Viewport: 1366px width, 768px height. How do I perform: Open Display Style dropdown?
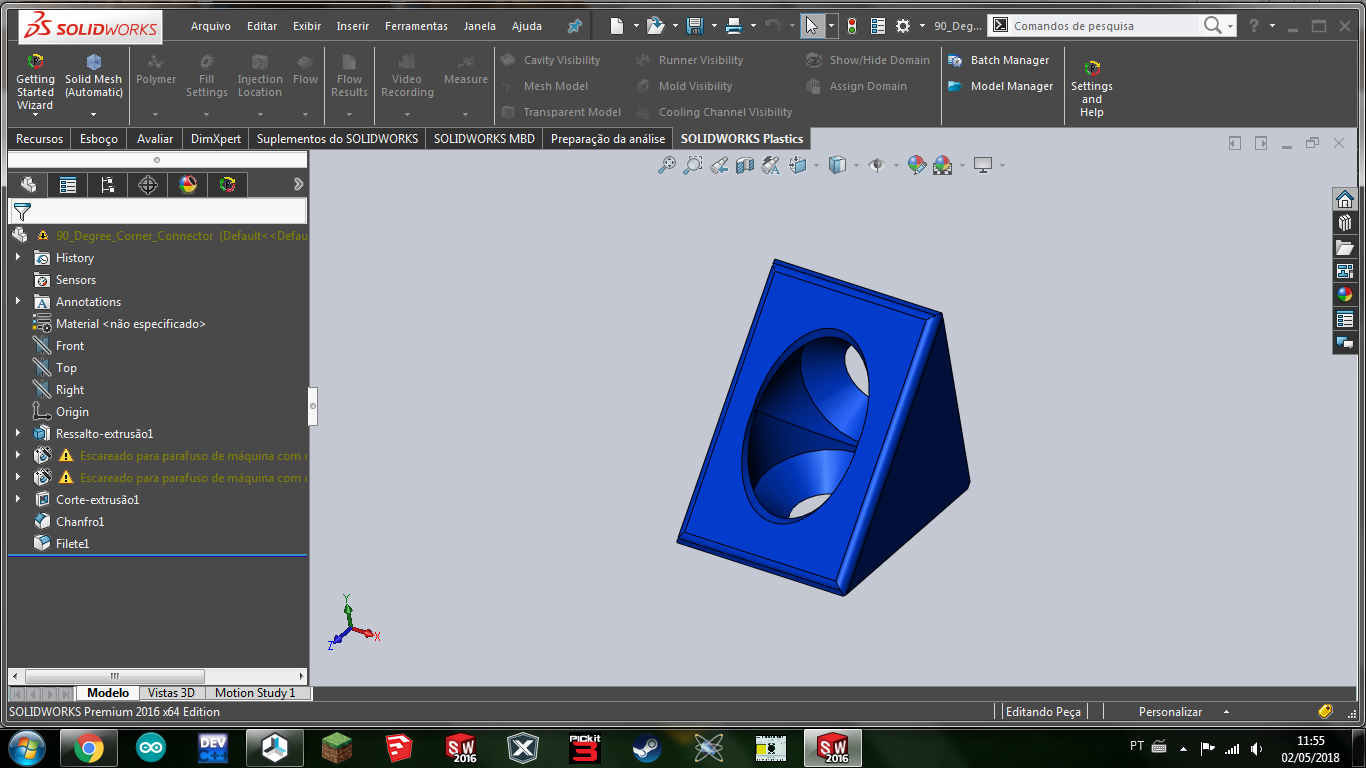coord(856,165)
